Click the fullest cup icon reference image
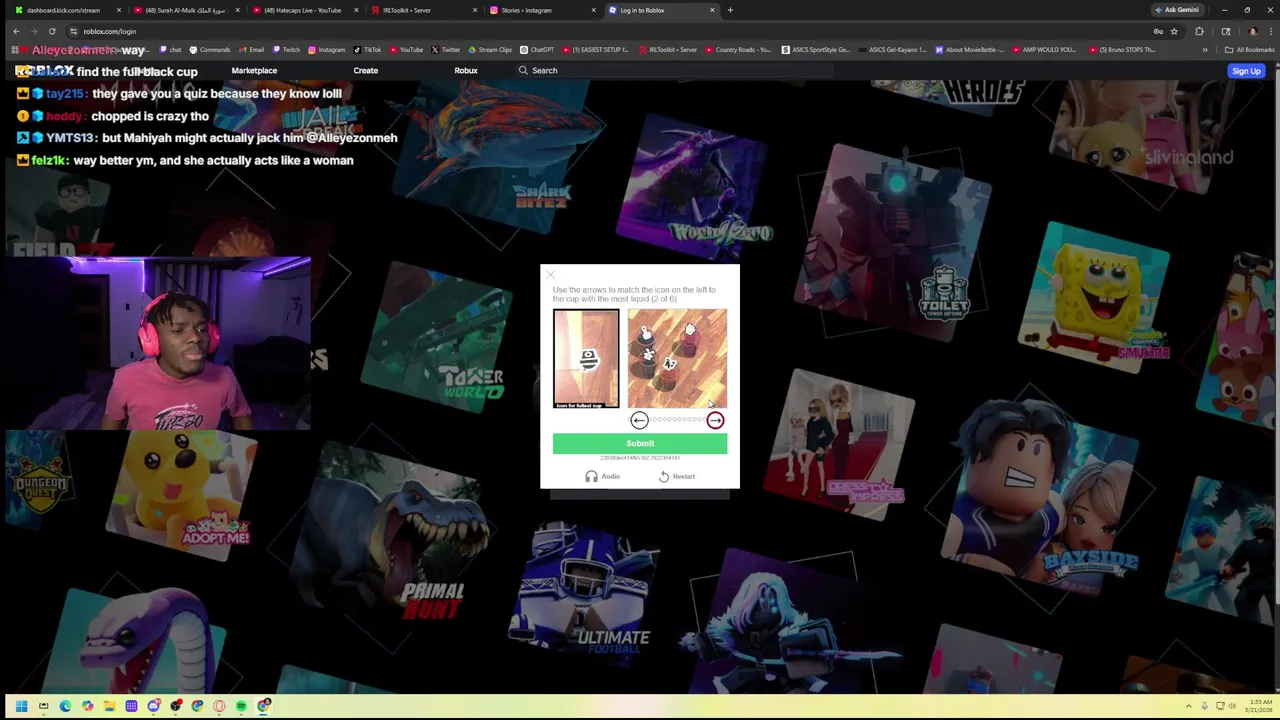 (x=586, y=358)
